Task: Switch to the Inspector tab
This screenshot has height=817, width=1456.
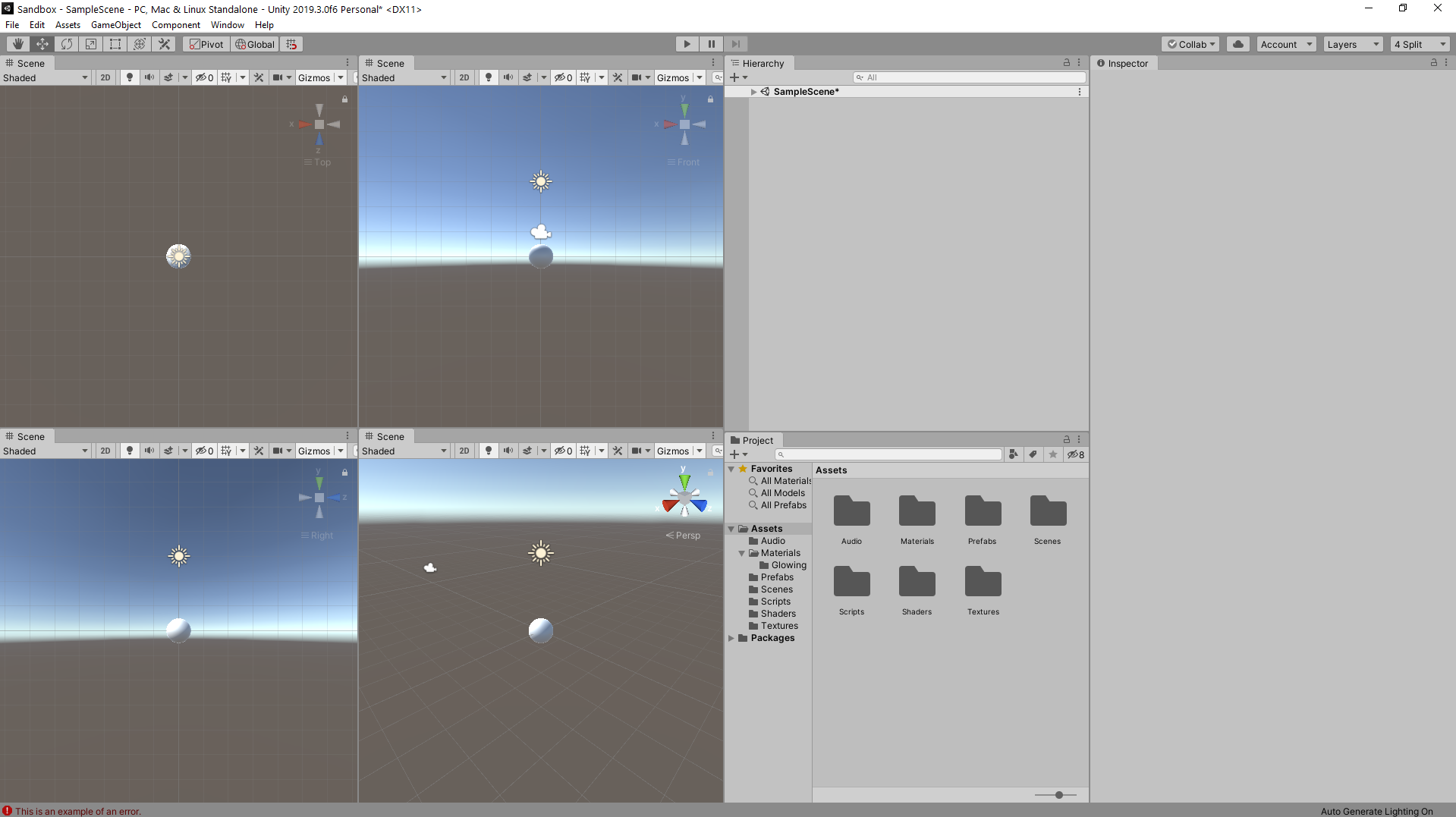Action: [1127, 64]
